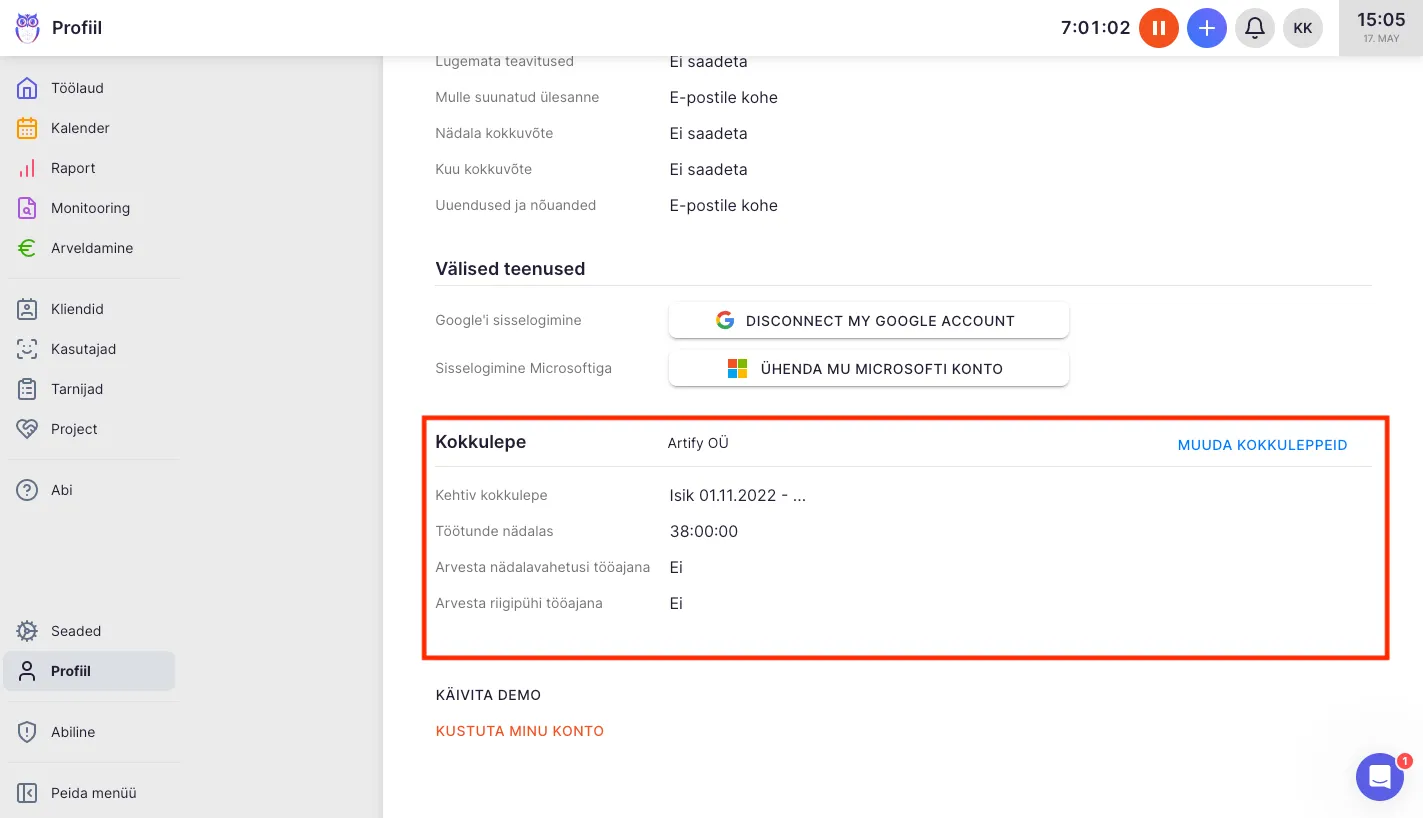The image size is (1423, 818).
Task: Click the blue plus add button
Action: [1206, 28]
